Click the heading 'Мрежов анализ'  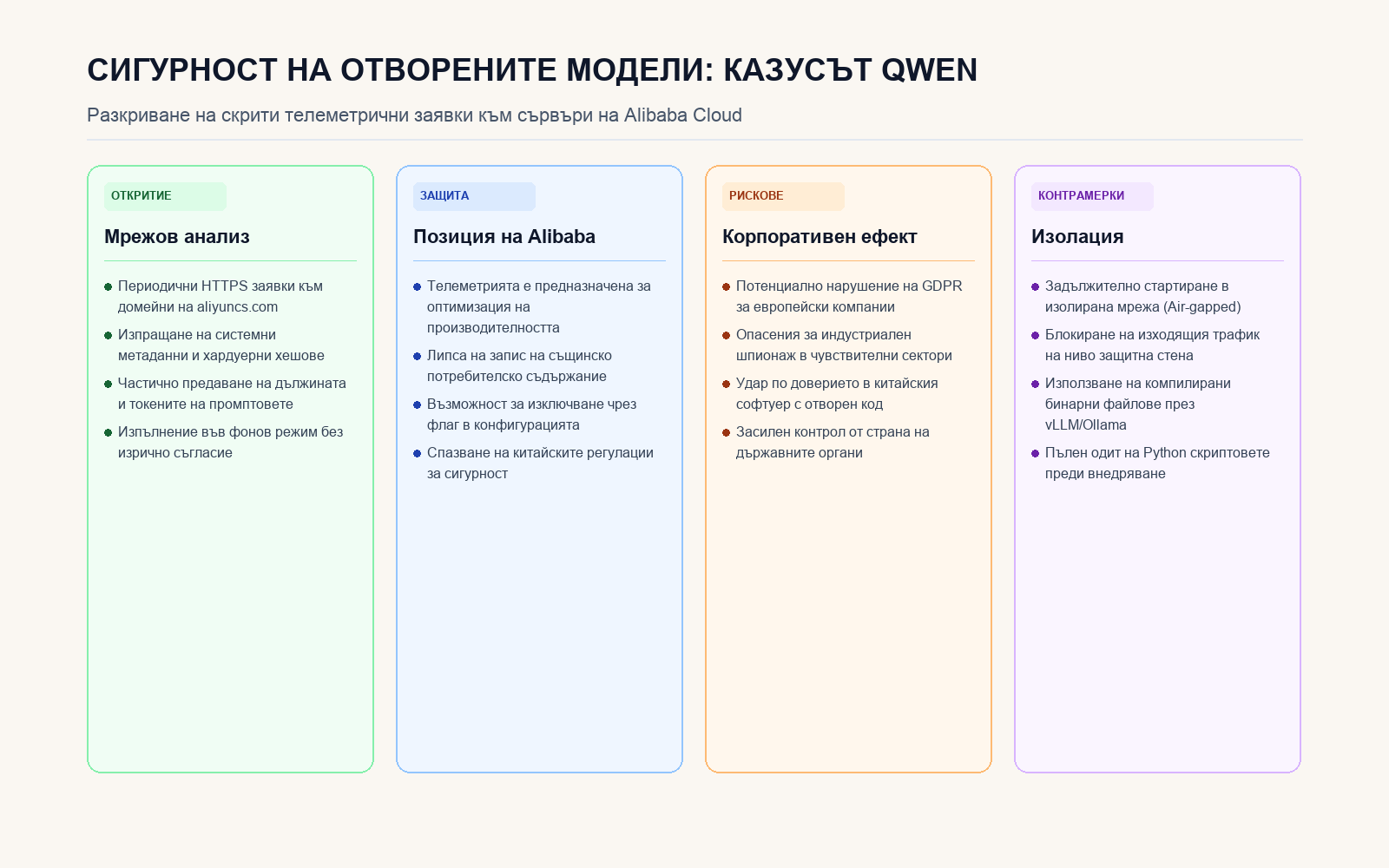pyautogui.click(x=177, y=237)
